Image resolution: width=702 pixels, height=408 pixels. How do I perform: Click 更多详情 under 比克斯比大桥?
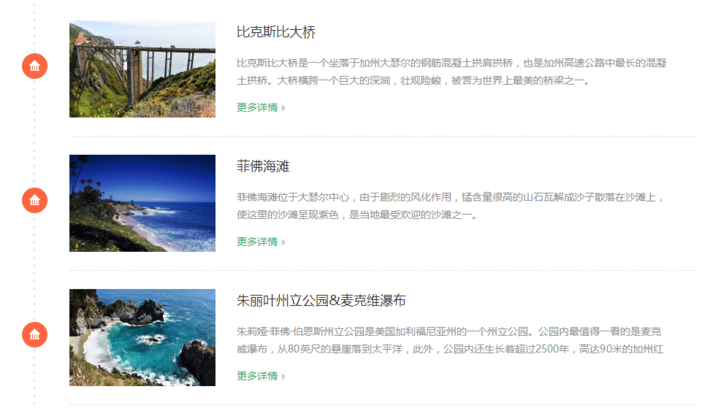click(257, 107)
